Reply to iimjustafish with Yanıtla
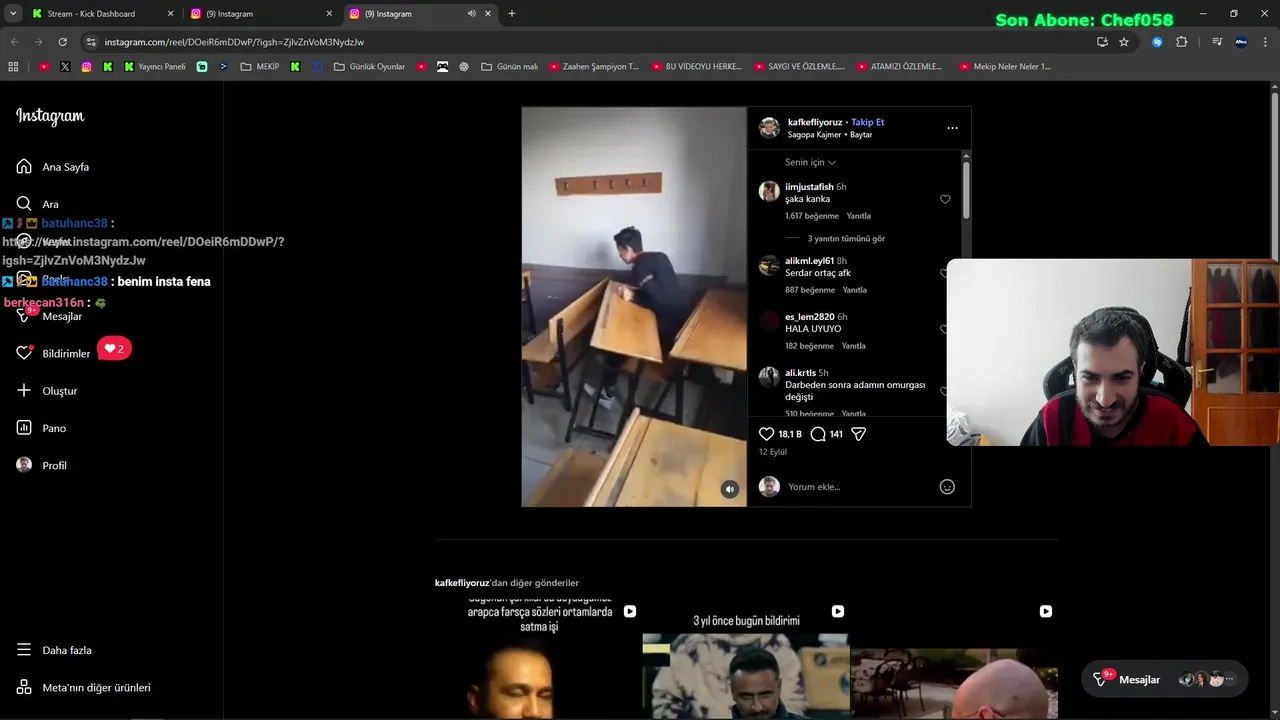Screen dimensions: 1280x720 [858, 216]
